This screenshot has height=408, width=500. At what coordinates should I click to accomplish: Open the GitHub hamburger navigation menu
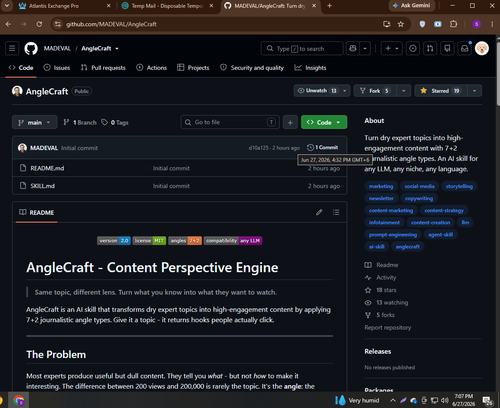(12, 49)
